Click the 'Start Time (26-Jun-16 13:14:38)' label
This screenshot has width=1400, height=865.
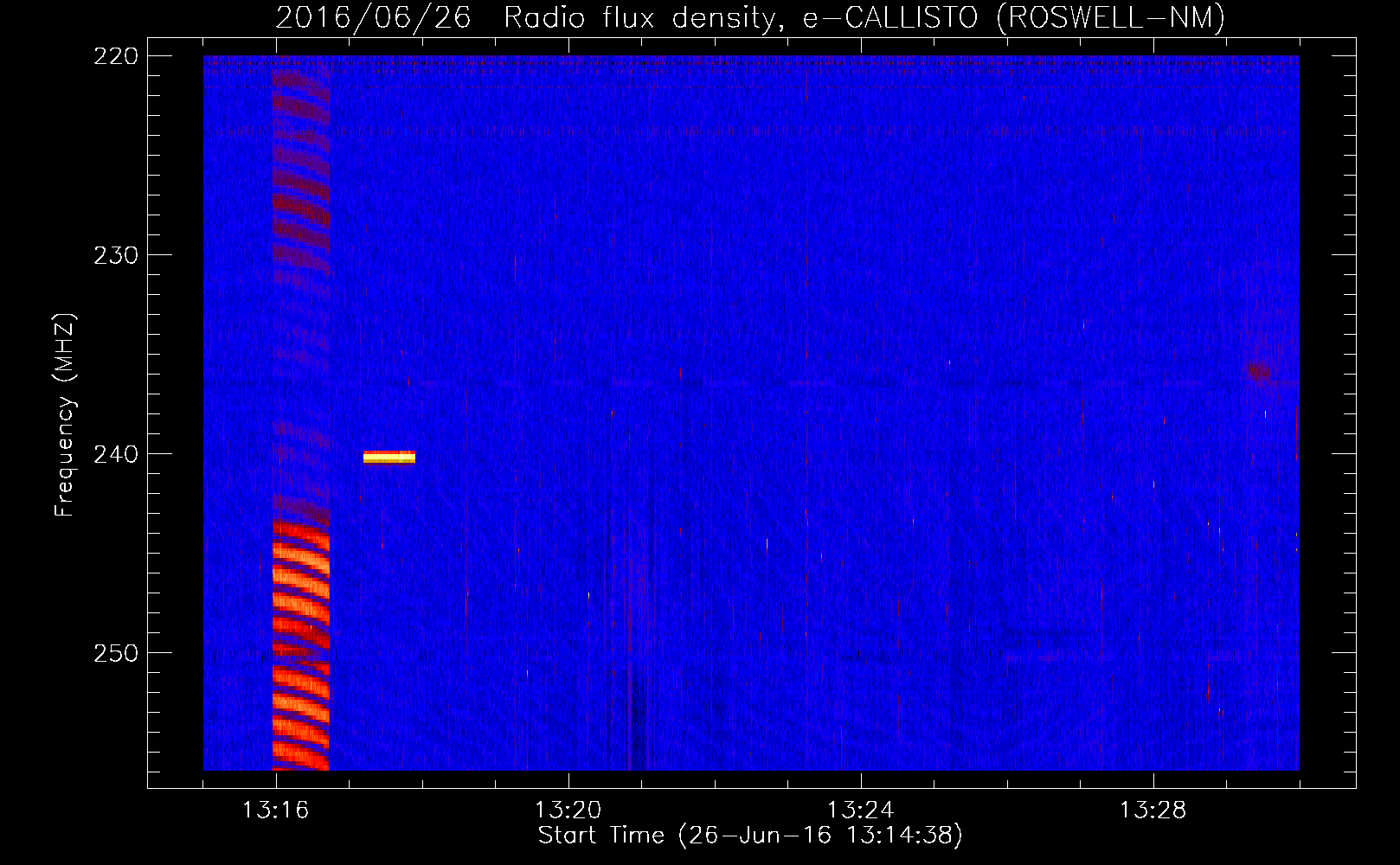point(750,836)
